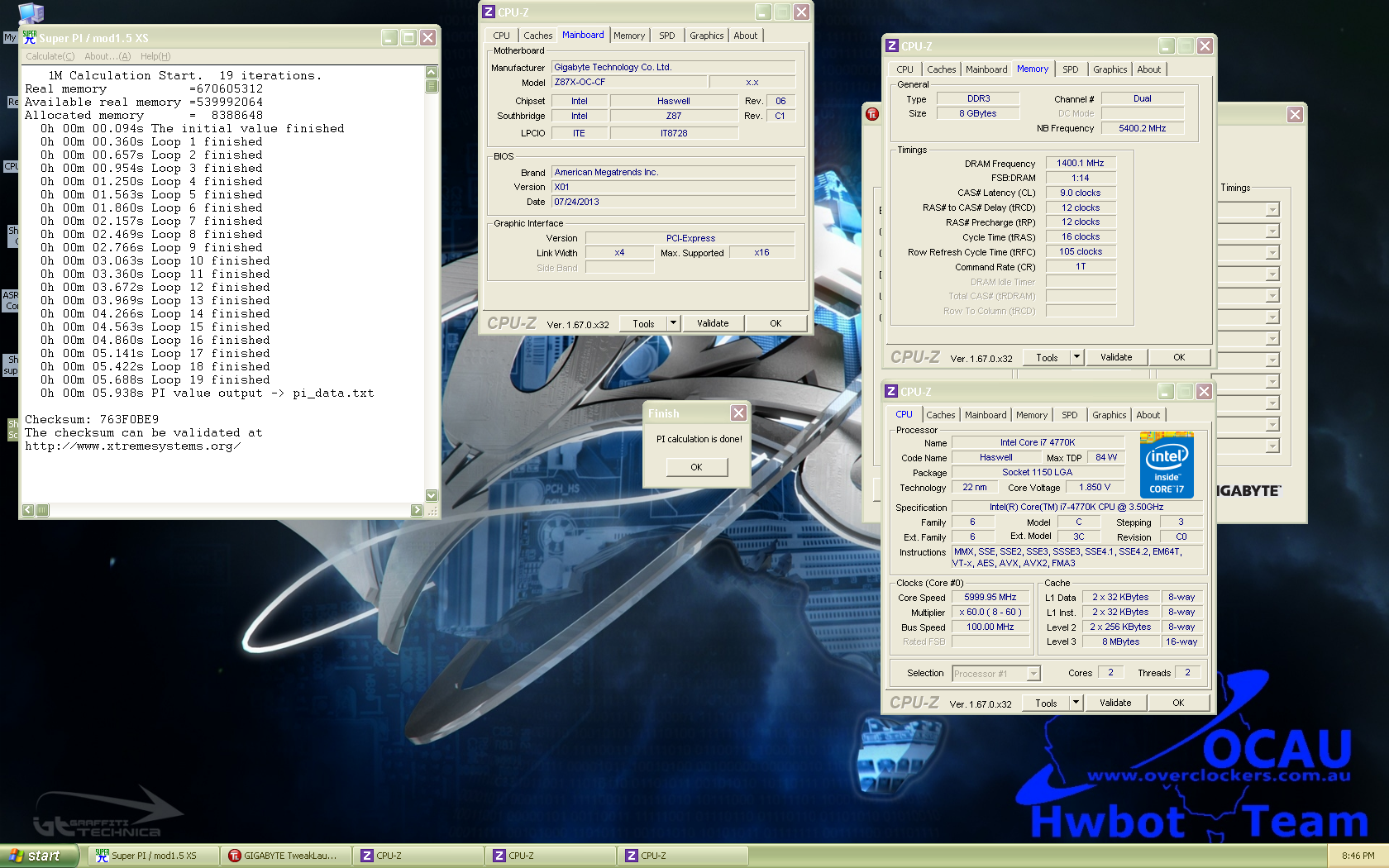Click the system tray clock 8:46 PM

point(1358,856)
